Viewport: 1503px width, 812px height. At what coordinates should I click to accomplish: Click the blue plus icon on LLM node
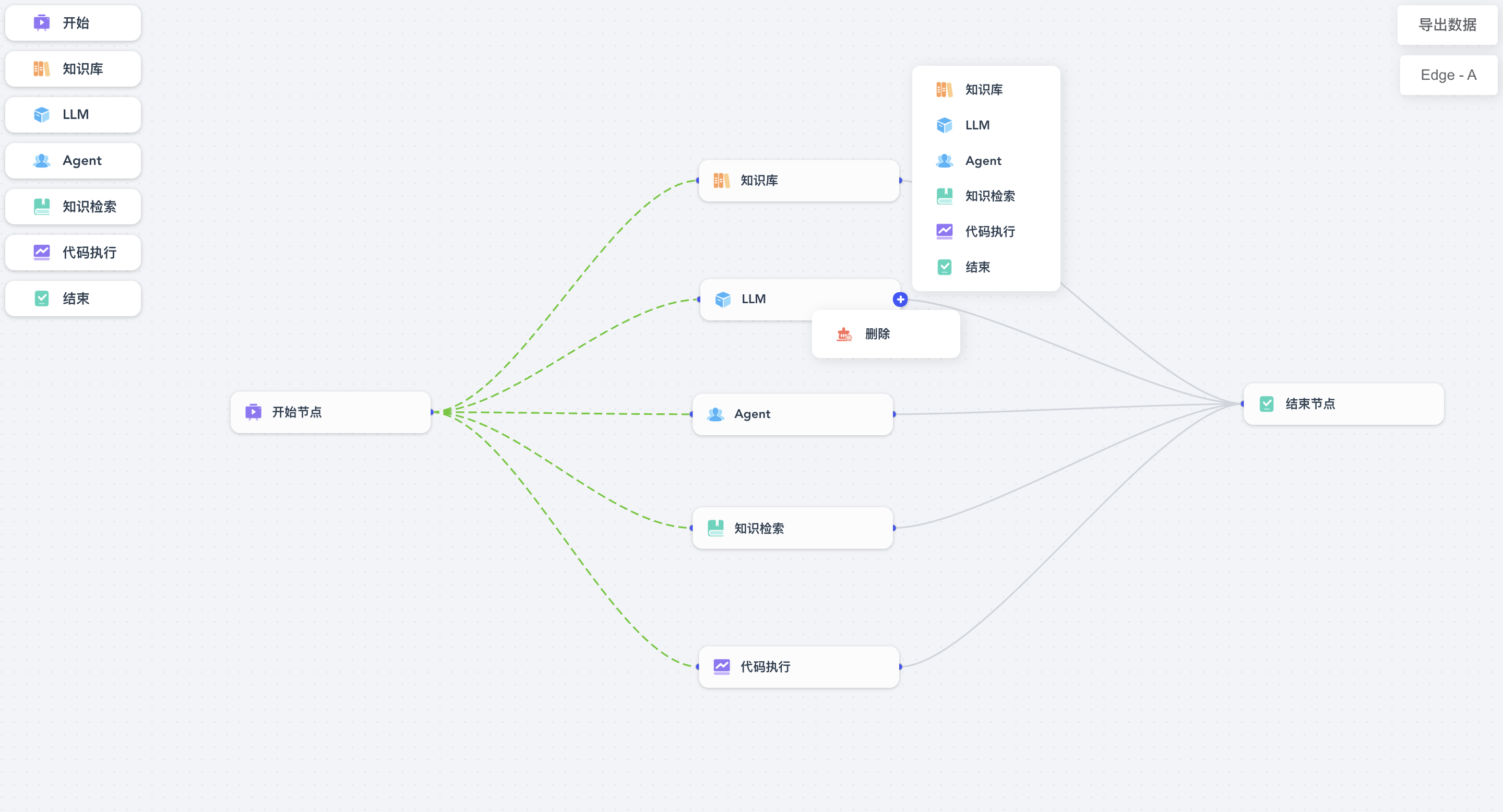point(900,299)
